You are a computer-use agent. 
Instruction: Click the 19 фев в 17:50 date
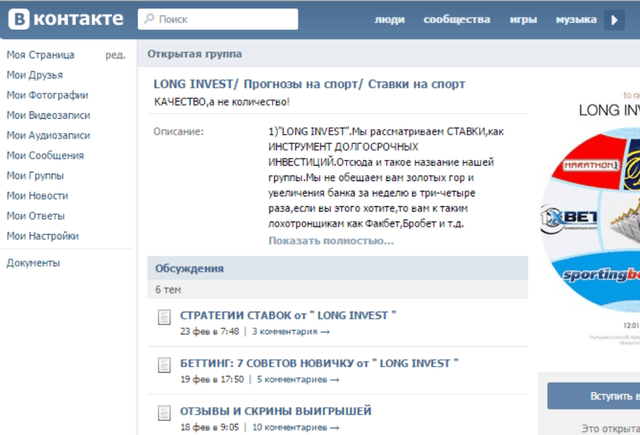212,380
